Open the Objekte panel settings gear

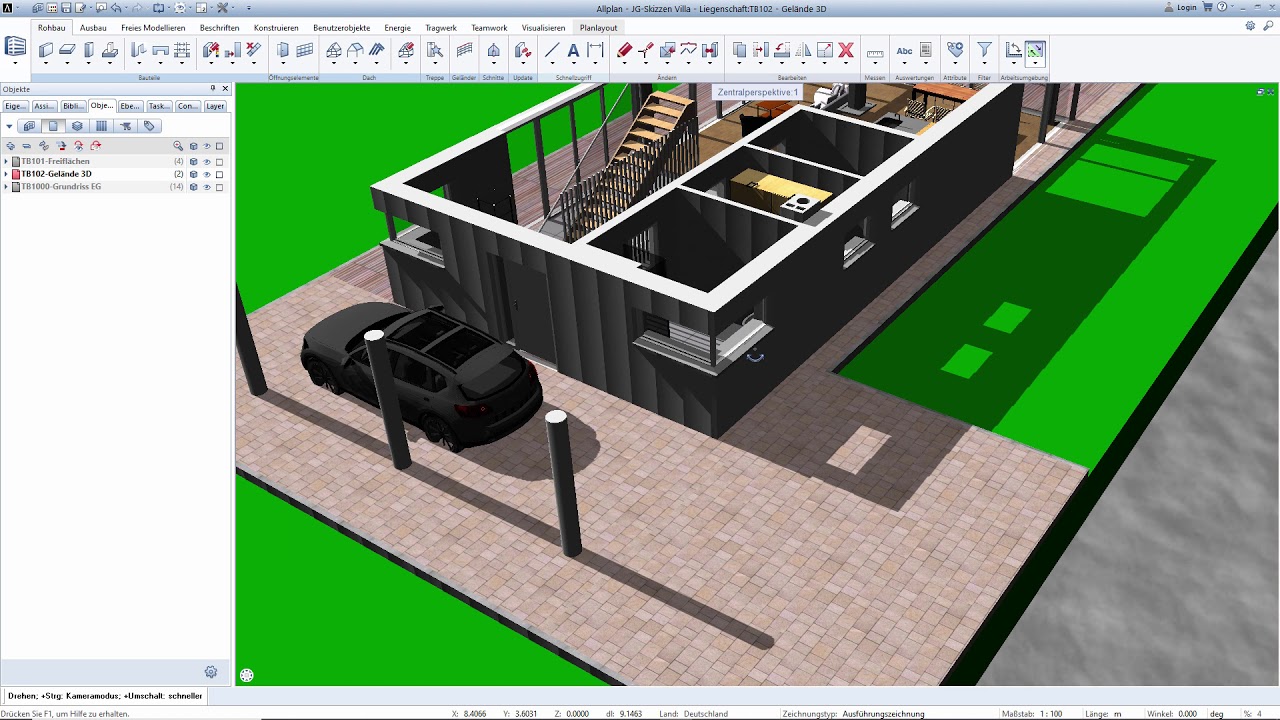211,672
